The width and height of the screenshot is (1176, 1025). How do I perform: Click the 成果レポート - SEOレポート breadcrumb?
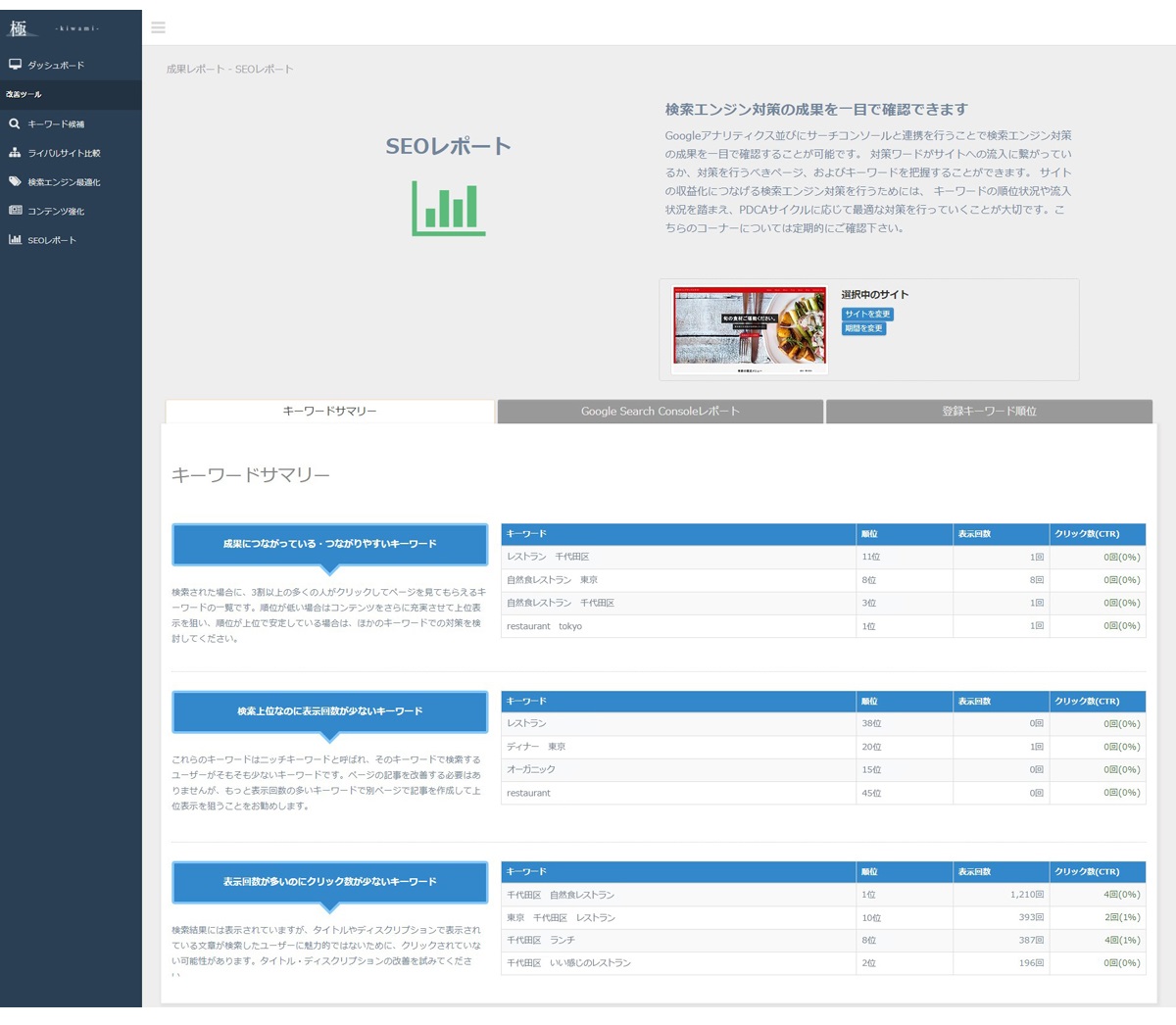[x=229, y=70]
